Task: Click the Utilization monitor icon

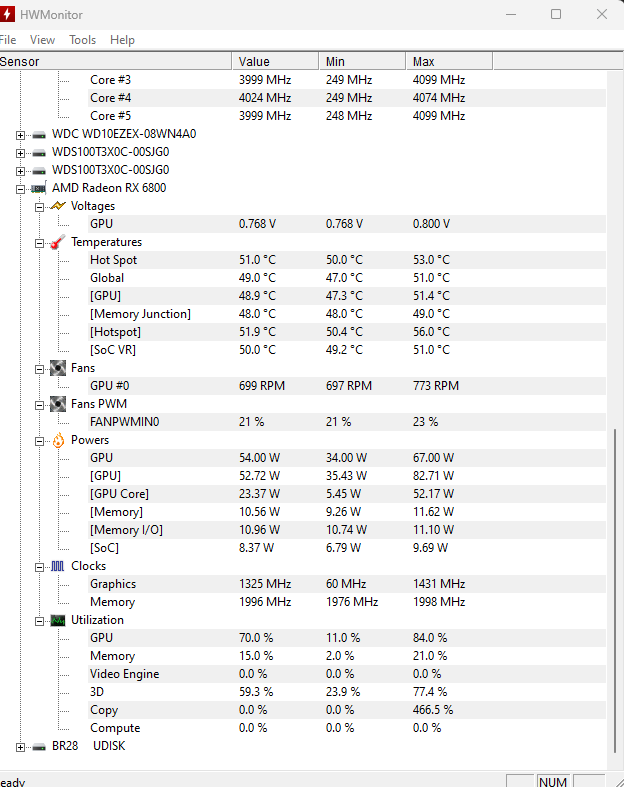Action: pyautogui.click(x=57, y=620)
